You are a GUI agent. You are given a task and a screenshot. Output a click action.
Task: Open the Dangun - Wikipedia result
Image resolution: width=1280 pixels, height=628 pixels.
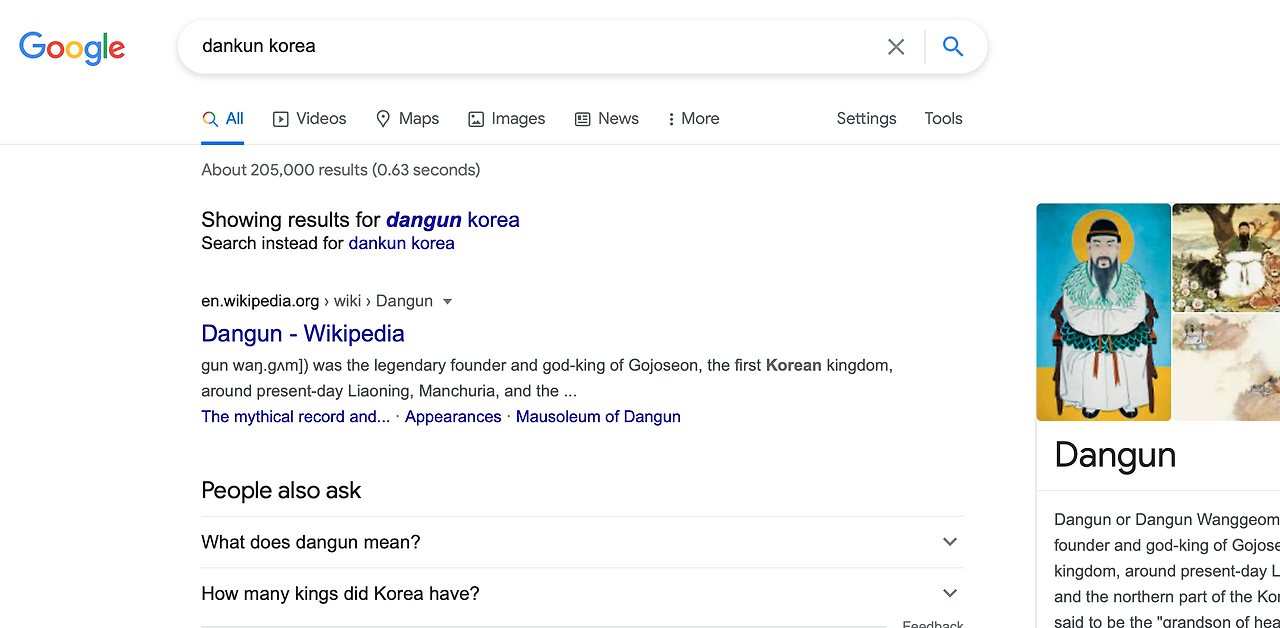[303, 333]
